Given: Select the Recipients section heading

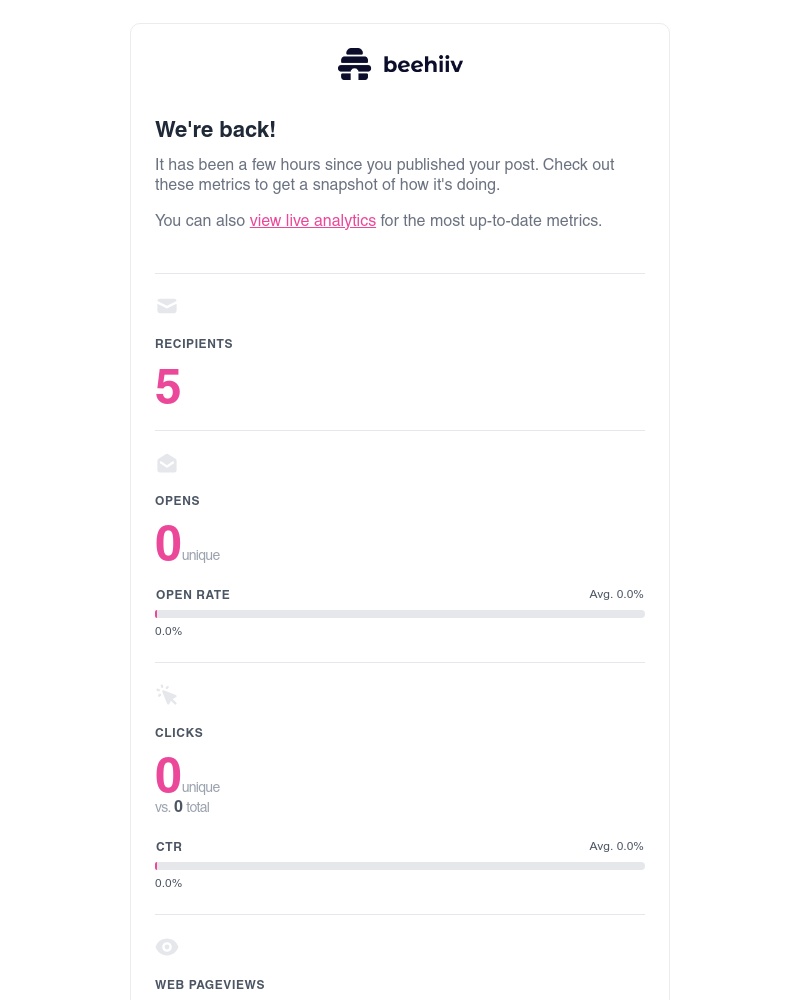Looking at the screenshot, I should [194, 344].
